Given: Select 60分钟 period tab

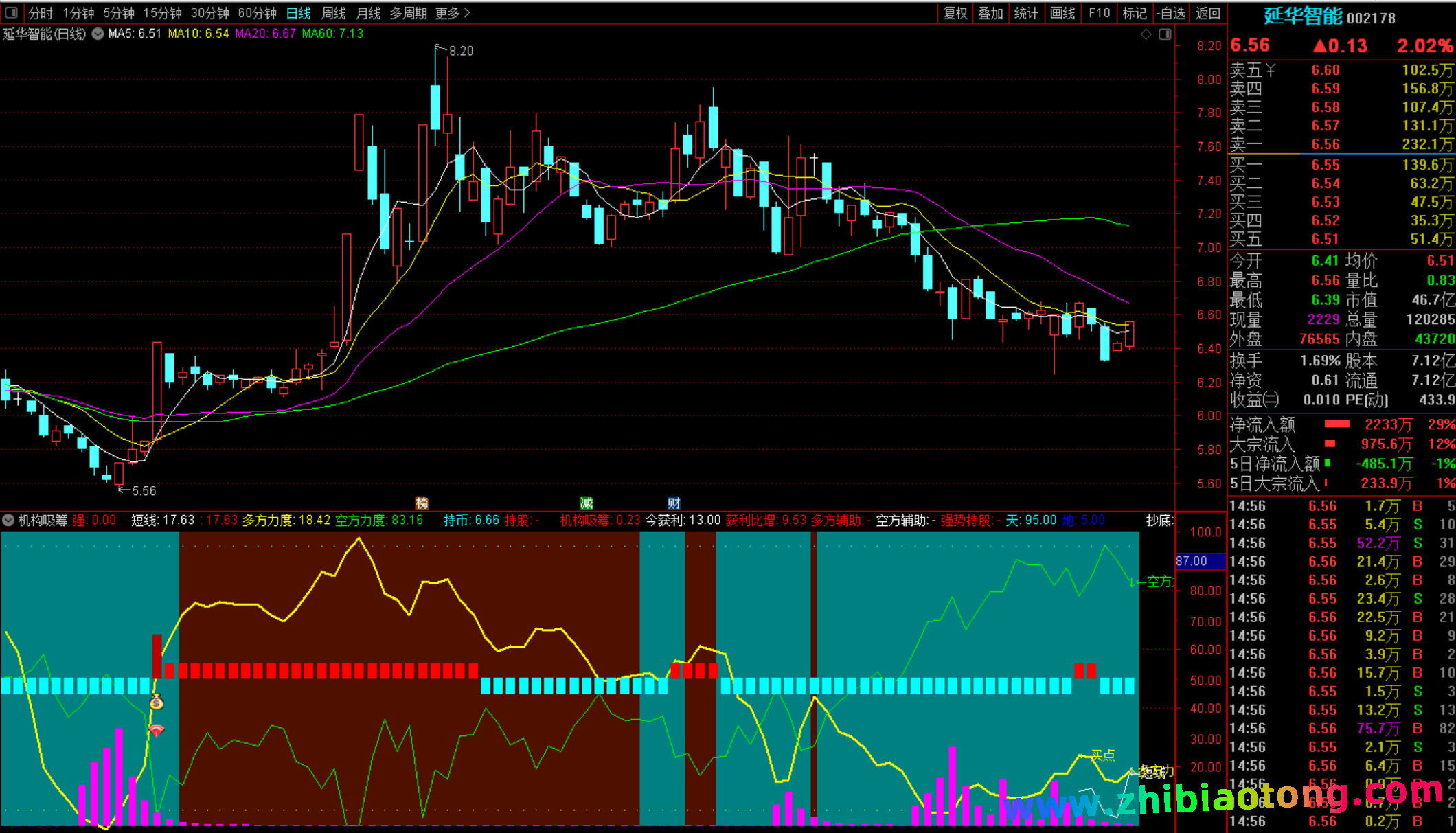Looking at the screenshot, I should coord(257,13).
